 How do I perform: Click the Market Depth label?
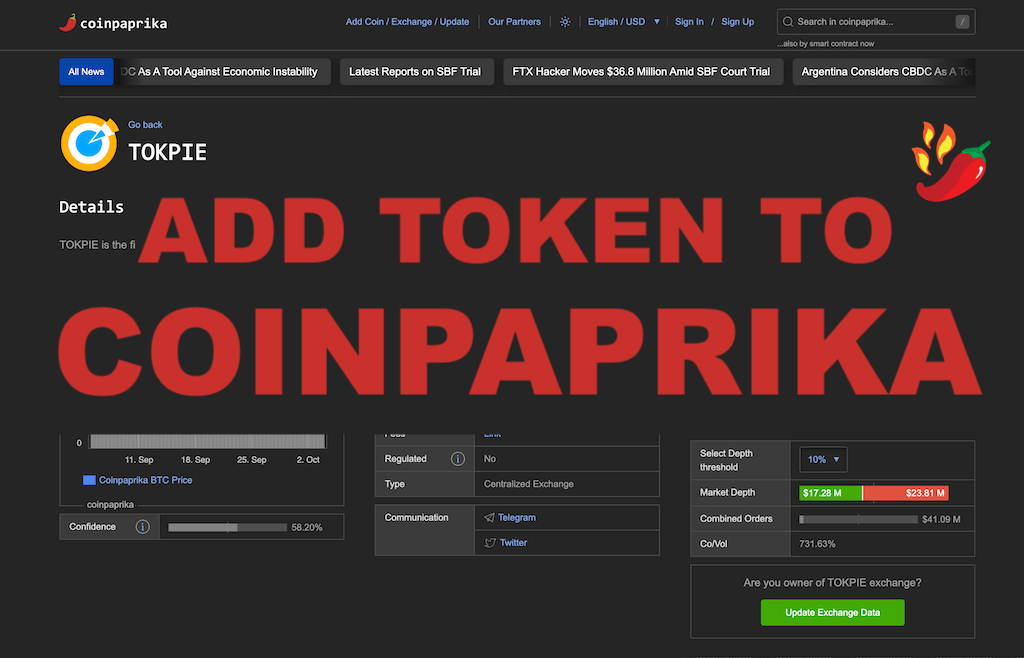728,492
